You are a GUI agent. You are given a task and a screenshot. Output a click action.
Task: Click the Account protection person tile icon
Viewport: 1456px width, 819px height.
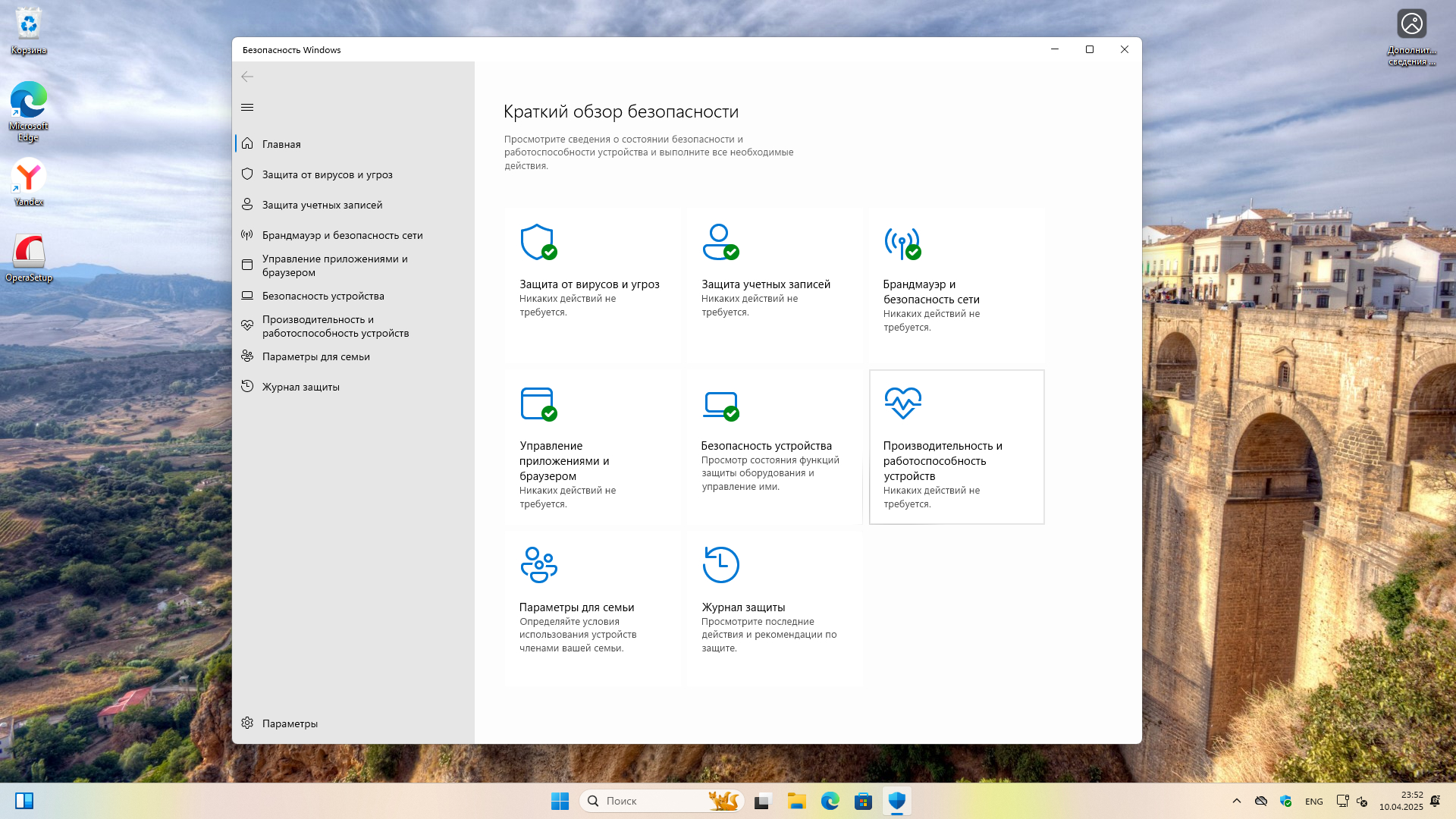point(720,242)
